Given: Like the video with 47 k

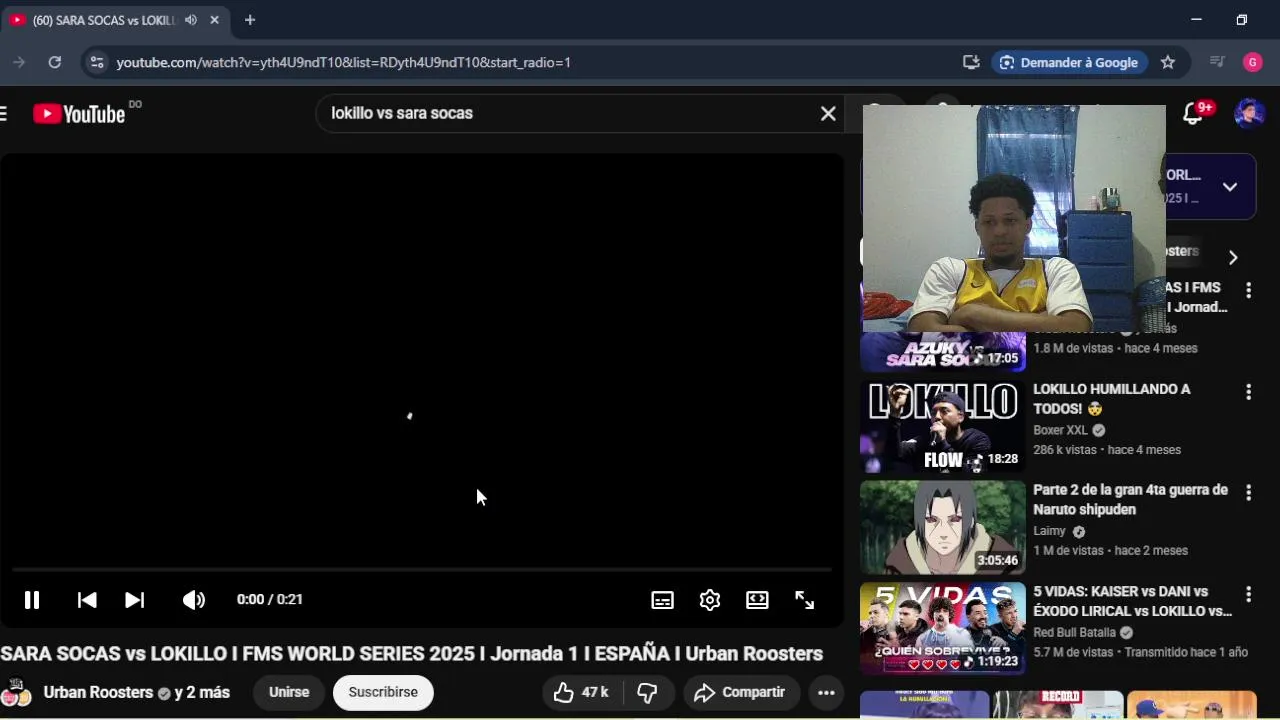Looking at the screenshot, I should coord(582,692).
